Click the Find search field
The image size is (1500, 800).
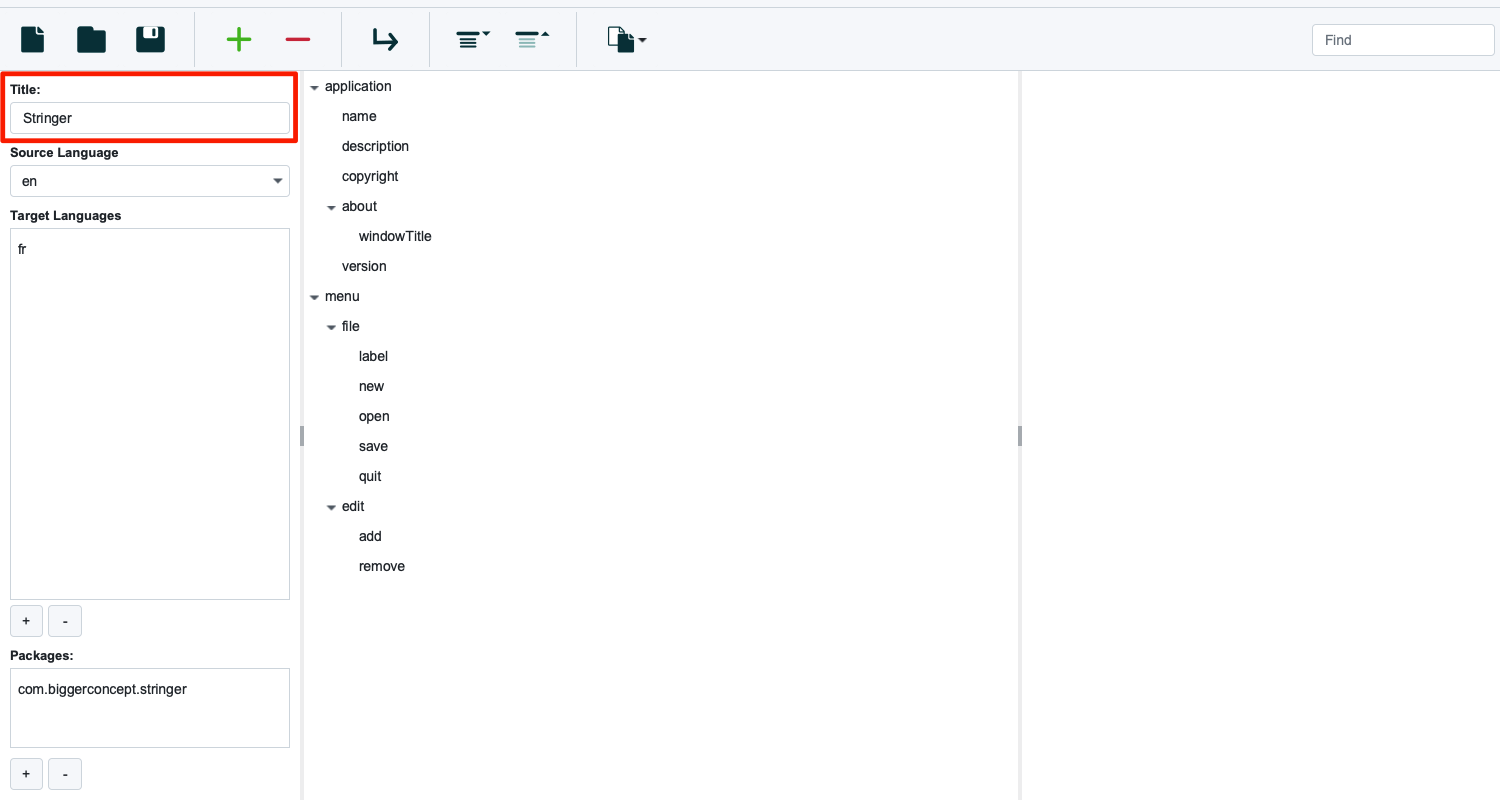[1403, 40]
